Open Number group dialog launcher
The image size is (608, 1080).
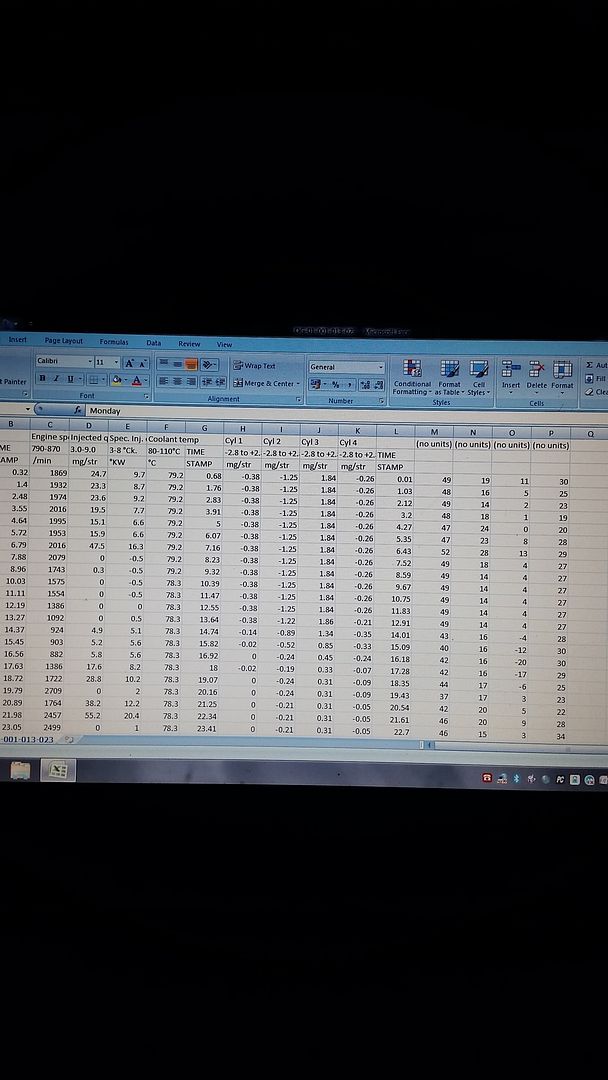[382, 401]
